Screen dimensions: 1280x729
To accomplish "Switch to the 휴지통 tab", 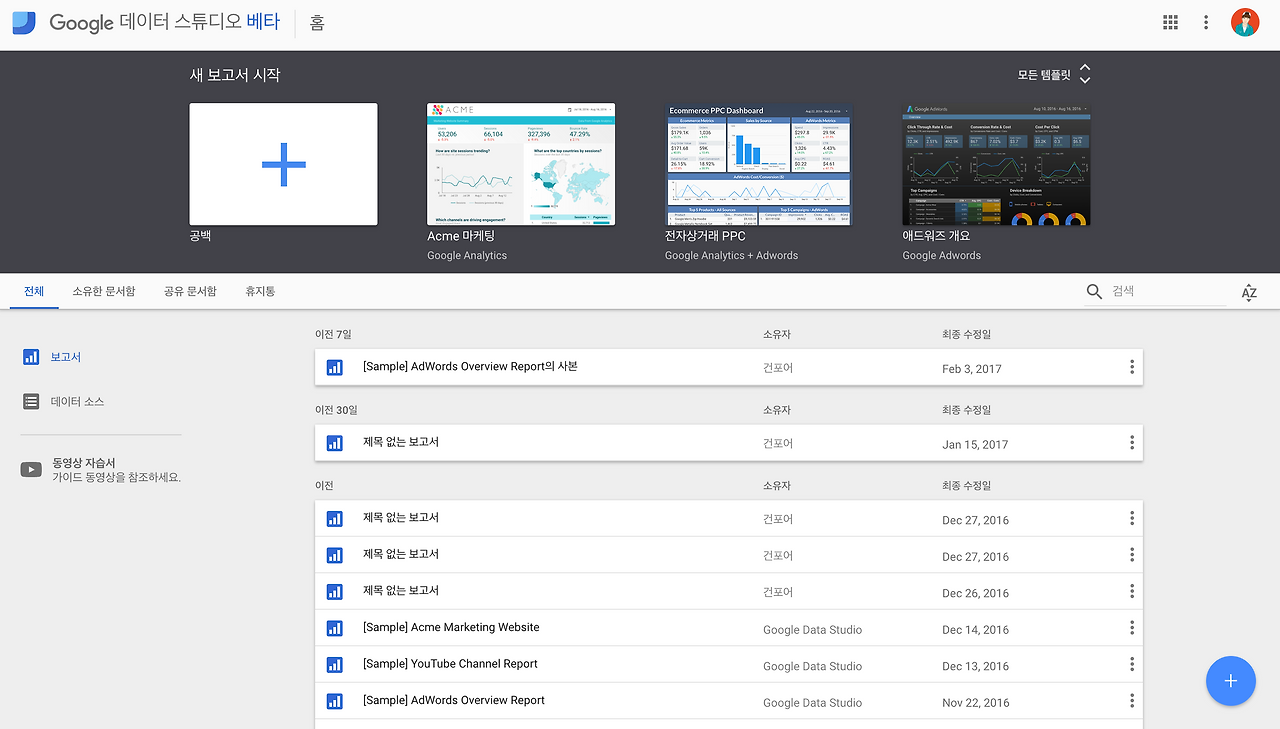I will (260, 291).
